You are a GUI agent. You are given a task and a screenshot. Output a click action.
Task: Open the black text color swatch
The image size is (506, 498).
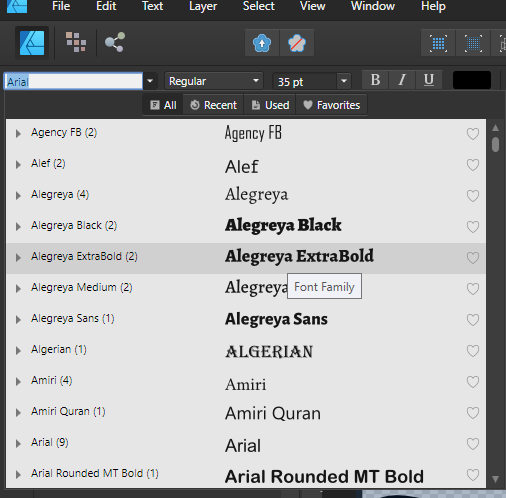[x=472, y=80]
